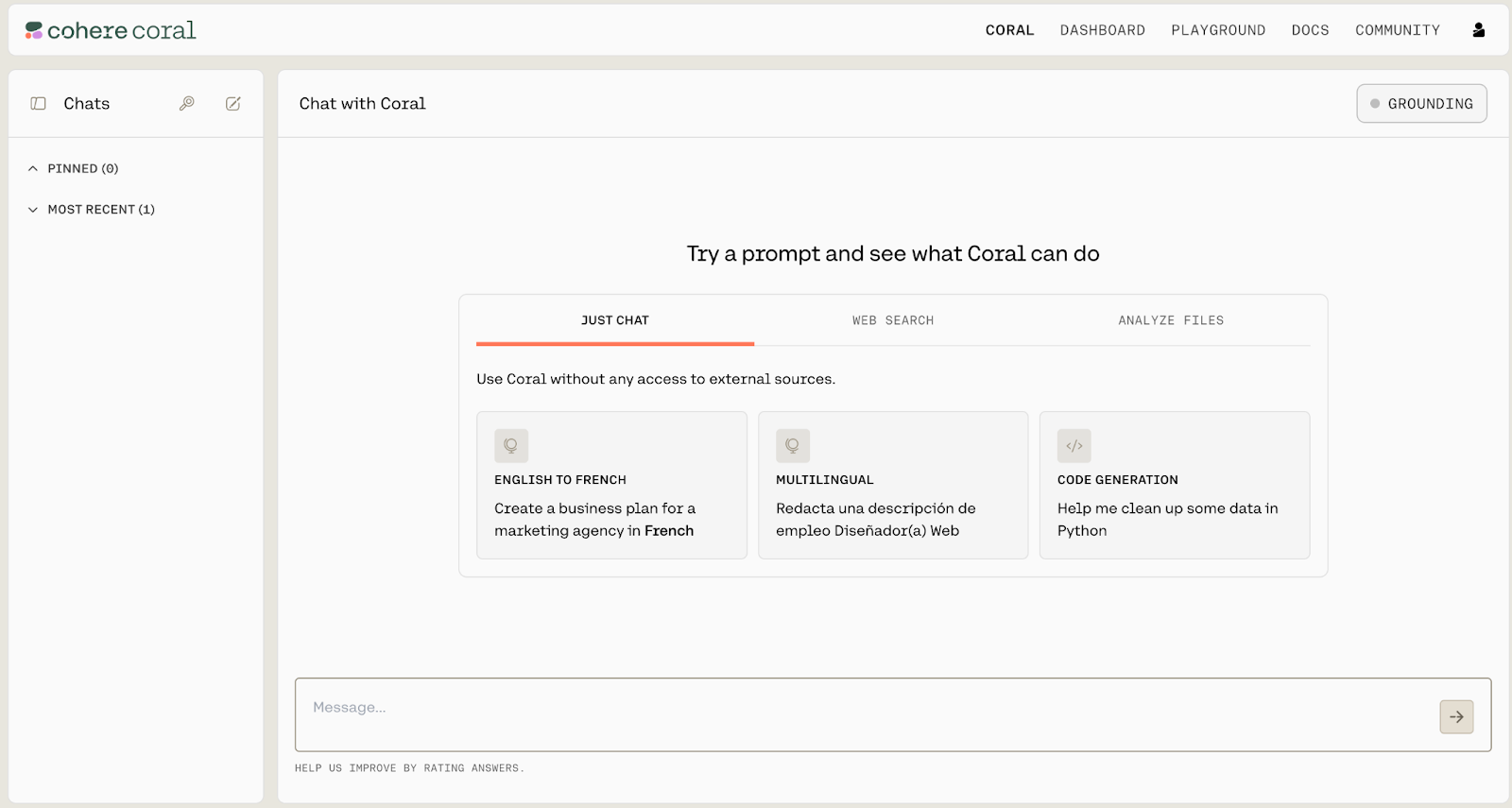Screen dimensions: 1512x808
Task: Click the search chats icon
Action: (187, 104)
